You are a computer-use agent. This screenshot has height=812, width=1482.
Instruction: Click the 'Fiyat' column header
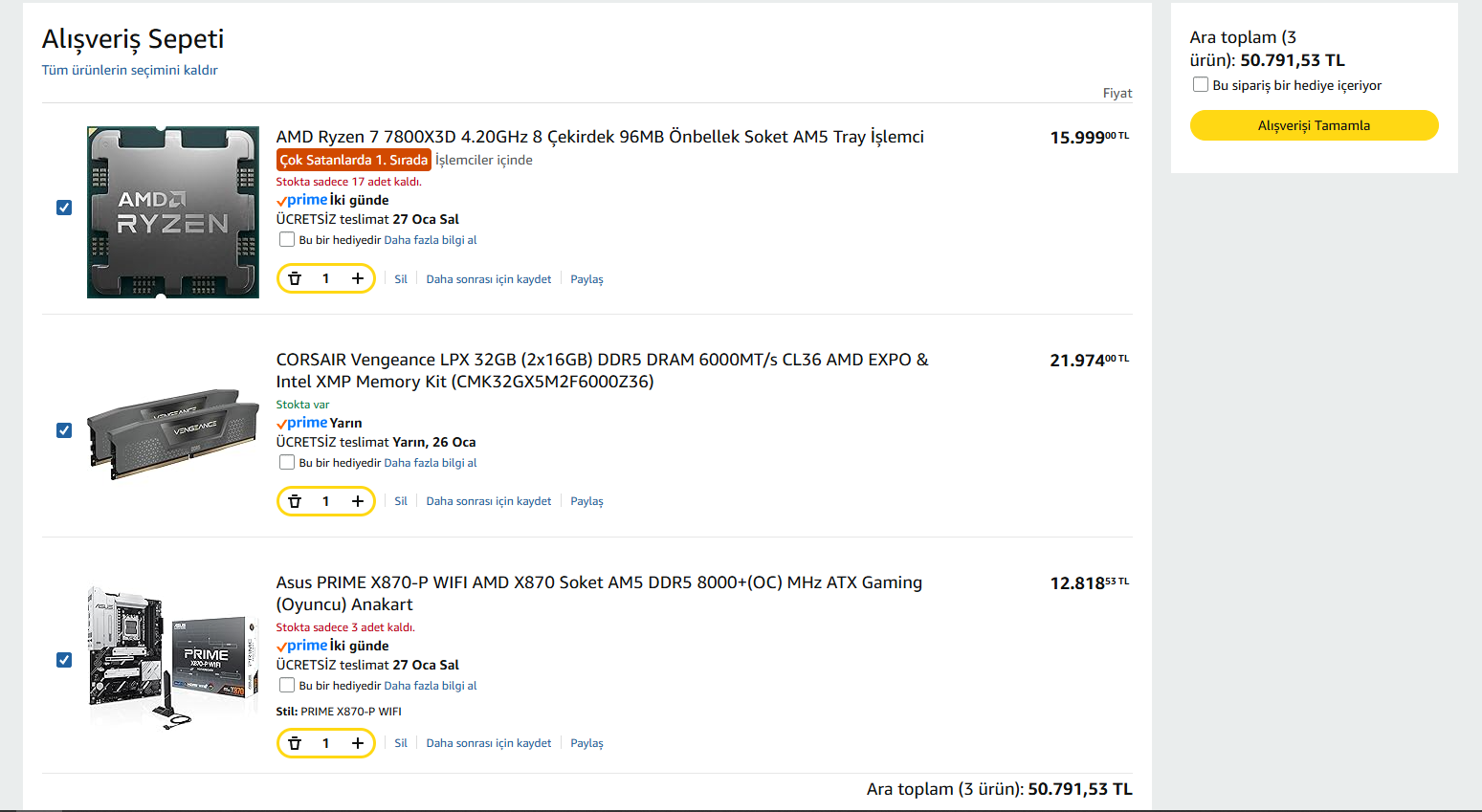pos(1117,93)
